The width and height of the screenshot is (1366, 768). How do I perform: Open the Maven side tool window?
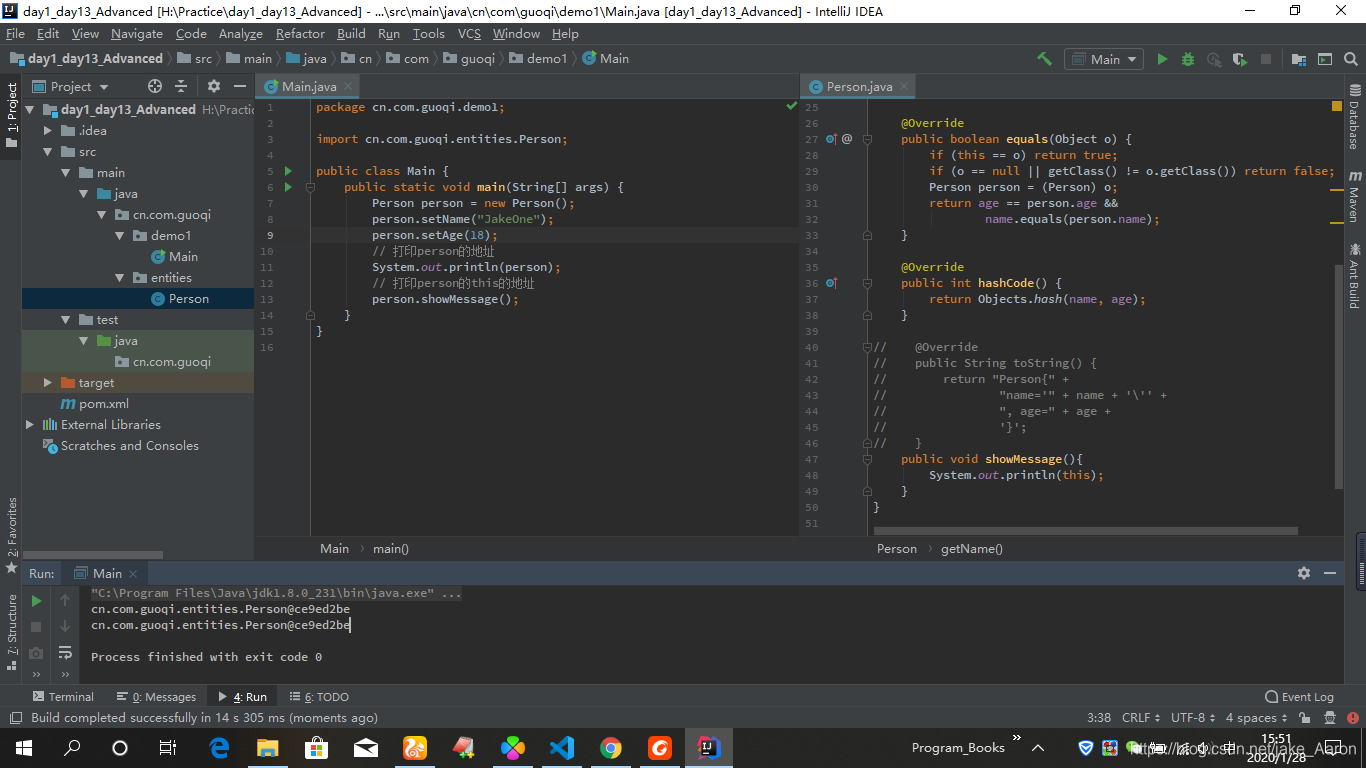[x=1355, y=197]
